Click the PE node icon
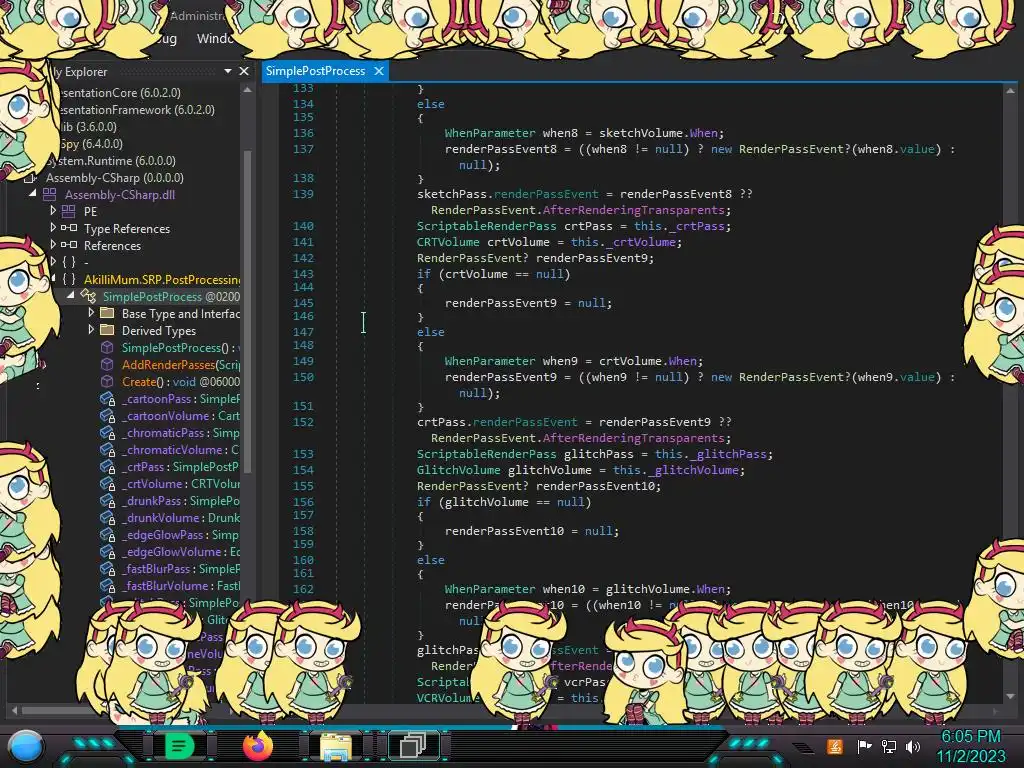Viewport: 1024px width, 768px height. pyautogui.click(x=69, y=212)
